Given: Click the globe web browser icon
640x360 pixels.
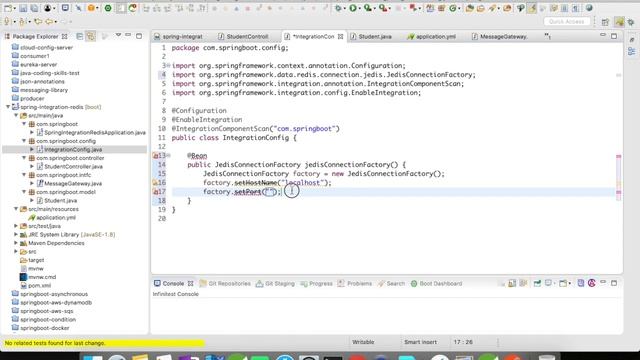Looking at the screenshot, I should 589,8.
